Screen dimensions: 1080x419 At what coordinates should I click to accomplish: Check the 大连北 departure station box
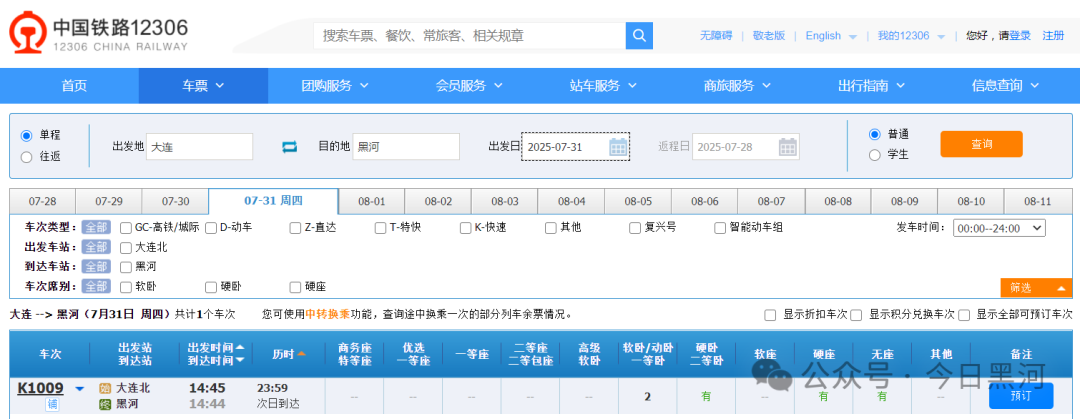pyautogui.click(x=125, y=247)
